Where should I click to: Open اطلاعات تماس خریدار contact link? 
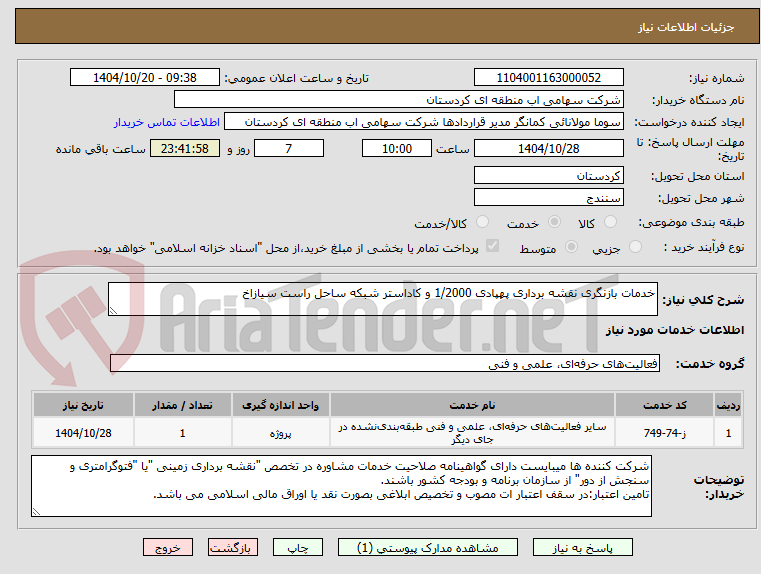[167, 122]
